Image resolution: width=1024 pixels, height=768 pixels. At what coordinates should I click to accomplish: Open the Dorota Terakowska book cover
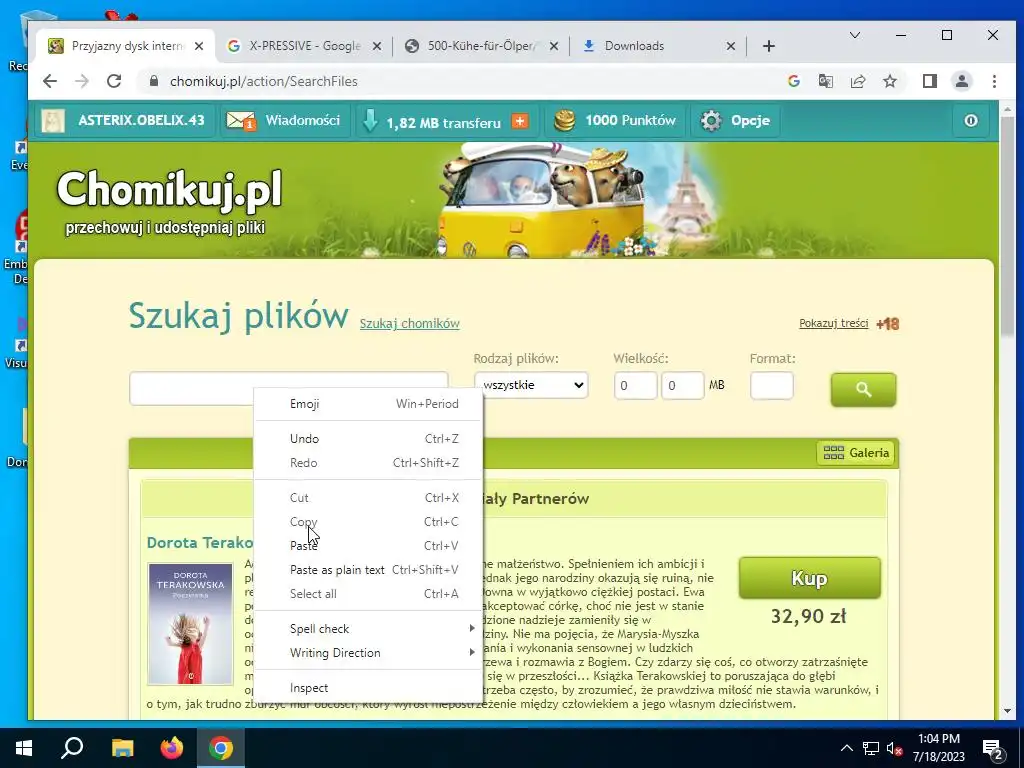click(x=190, y=624)
